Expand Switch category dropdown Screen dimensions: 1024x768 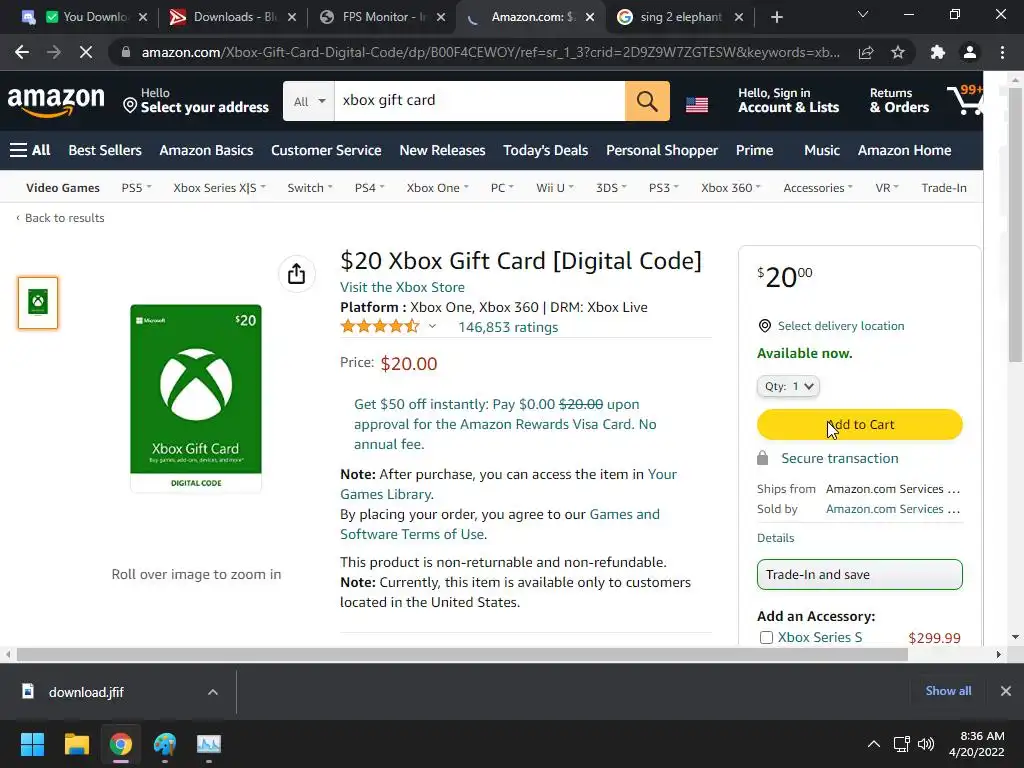coord(310,187)
